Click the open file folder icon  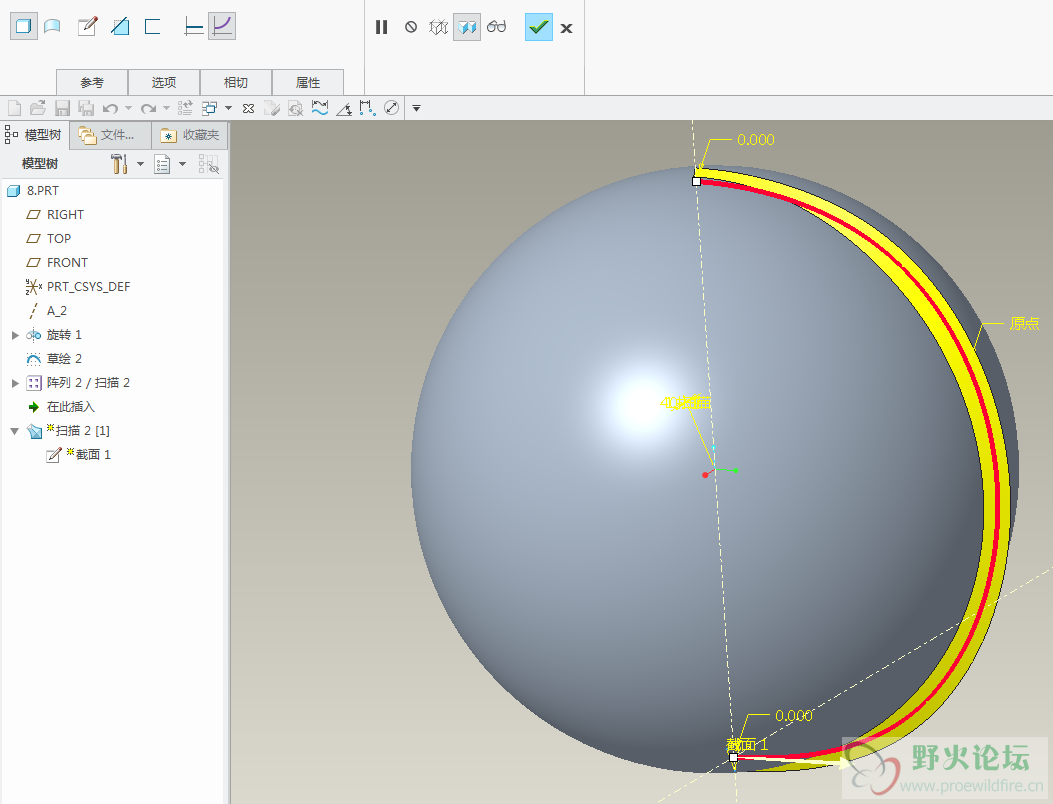click(38, 108)
